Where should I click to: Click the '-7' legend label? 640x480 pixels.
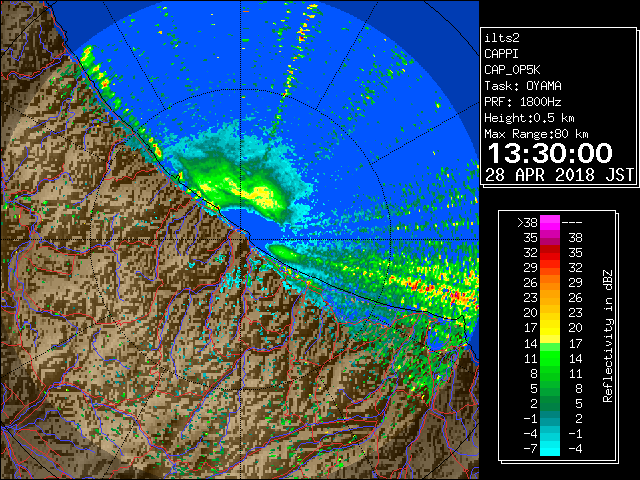click(x=531, y=449)
